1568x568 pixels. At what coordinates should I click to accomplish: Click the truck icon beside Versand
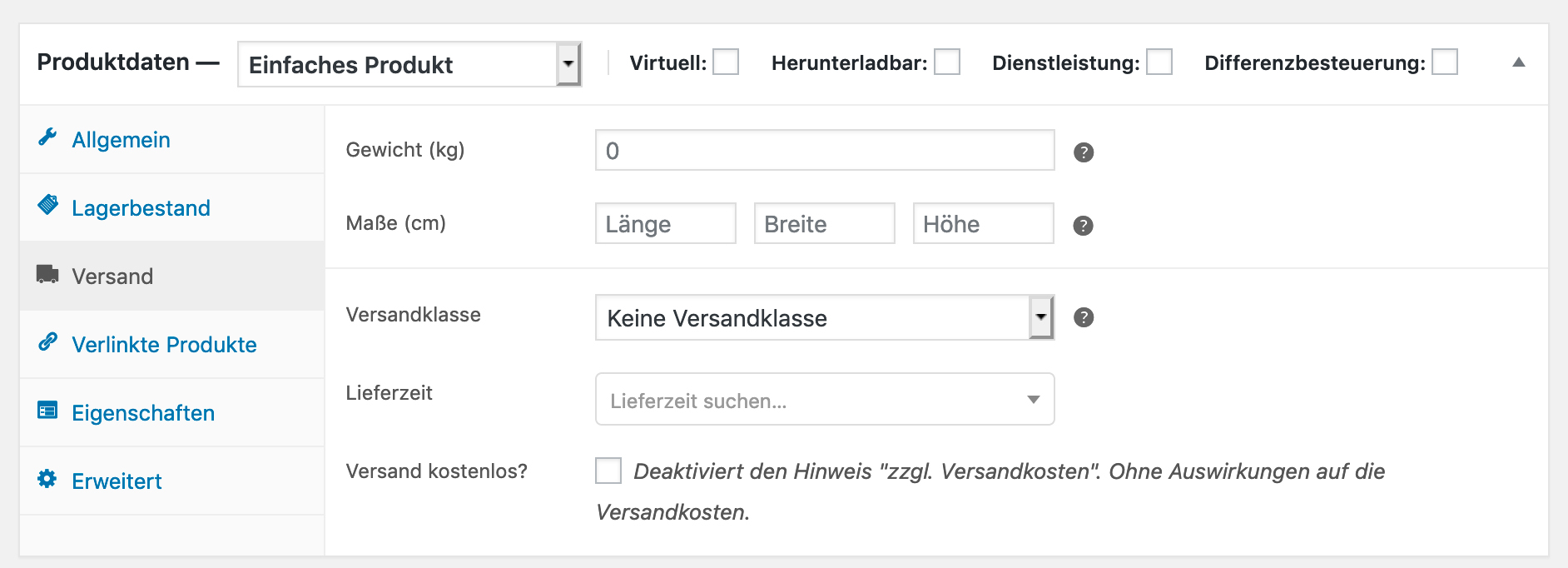click(47, 274)
